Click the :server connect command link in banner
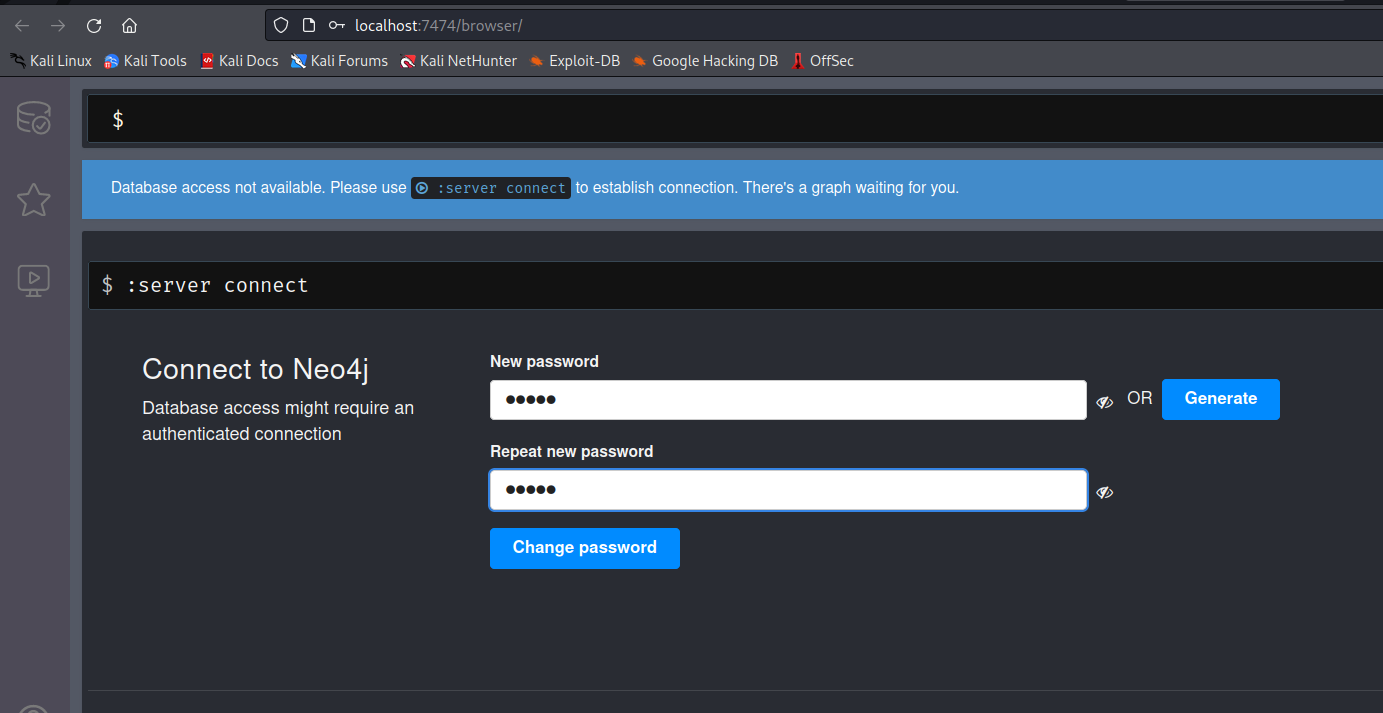 491,188
